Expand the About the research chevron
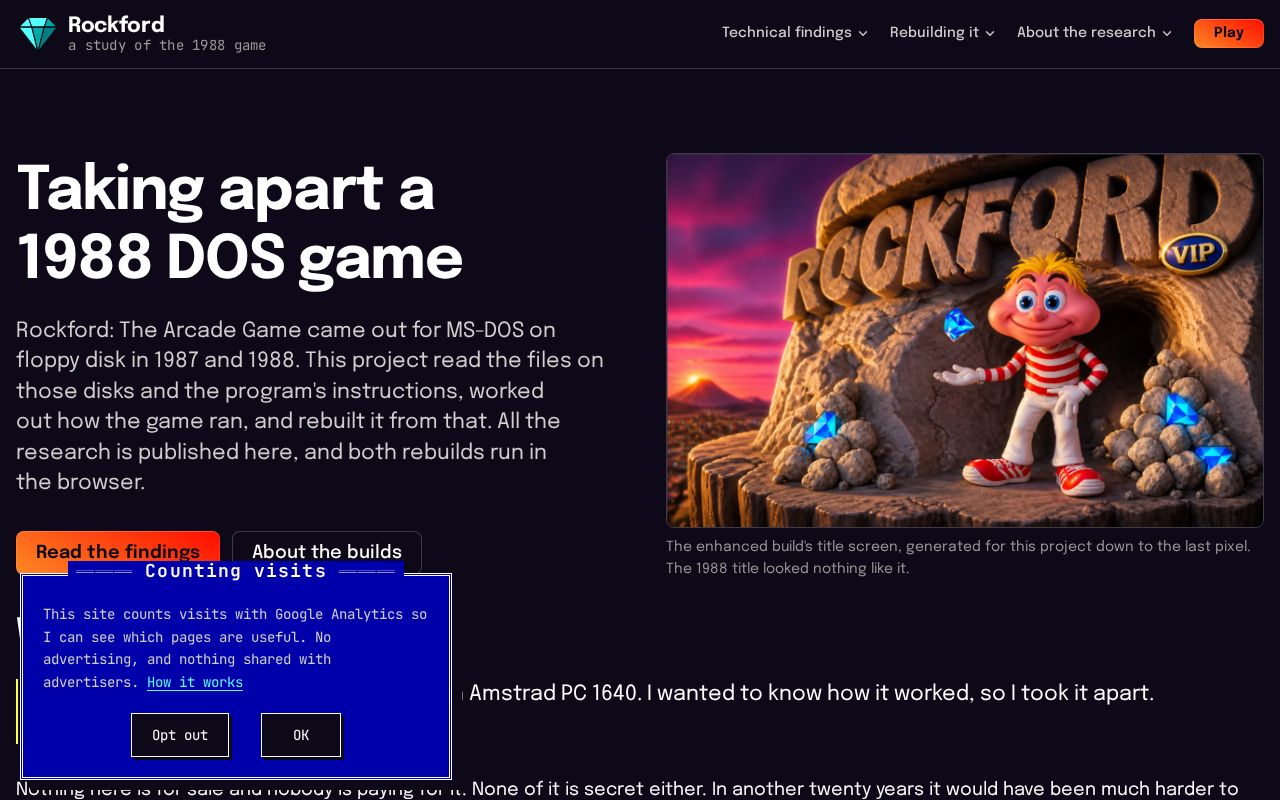This screenshot has height=800, width=1280. (x=1166, y=33)
